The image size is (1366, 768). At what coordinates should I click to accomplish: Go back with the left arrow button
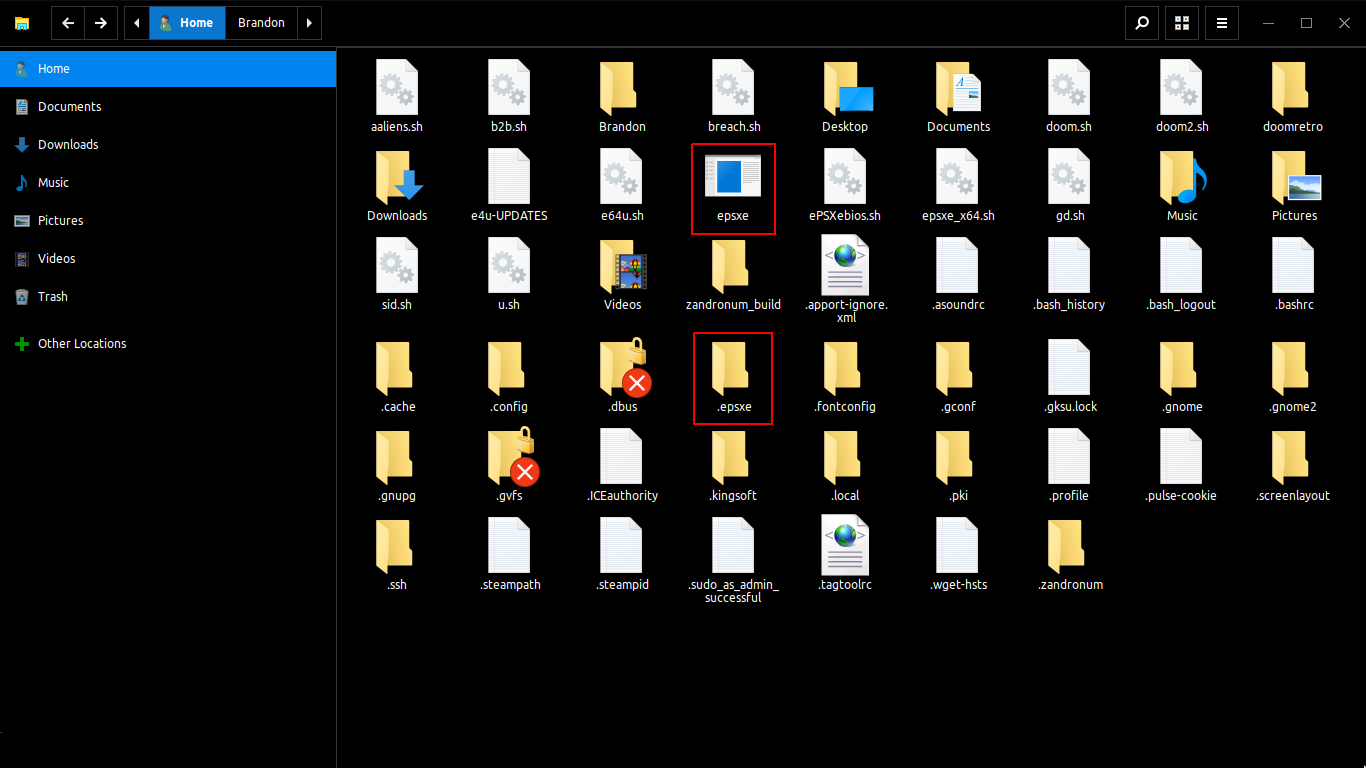(68, 22)
